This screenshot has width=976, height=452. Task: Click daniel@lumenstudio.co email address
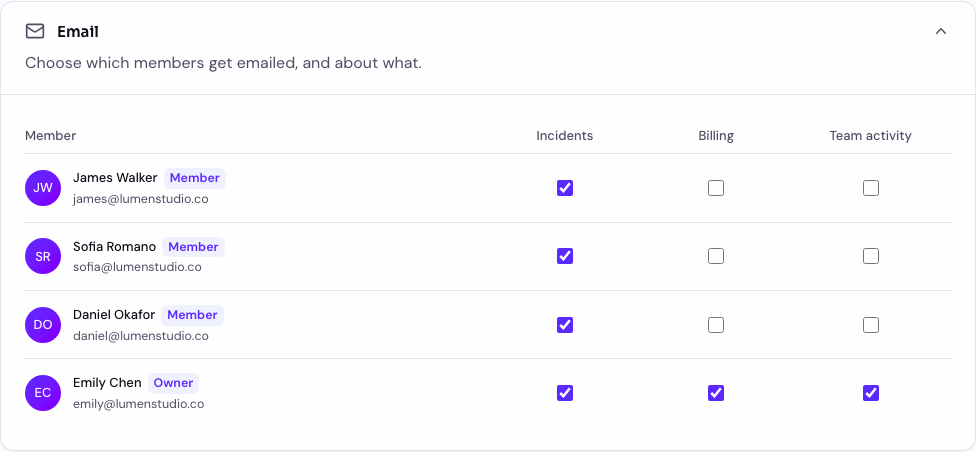(x=141, y=336)
